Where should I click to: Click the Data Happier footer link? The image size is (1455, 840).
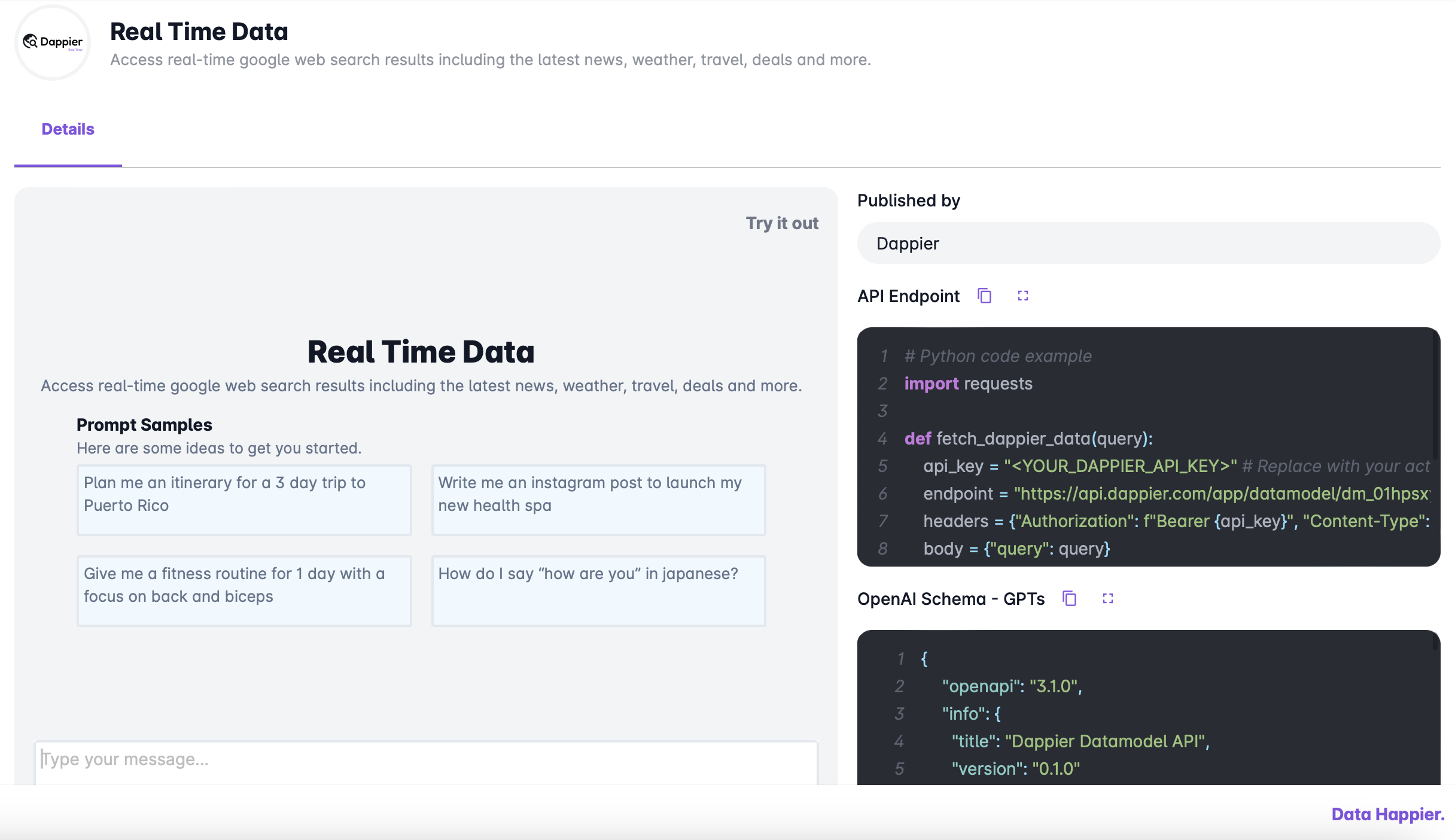click(1387, 814)
